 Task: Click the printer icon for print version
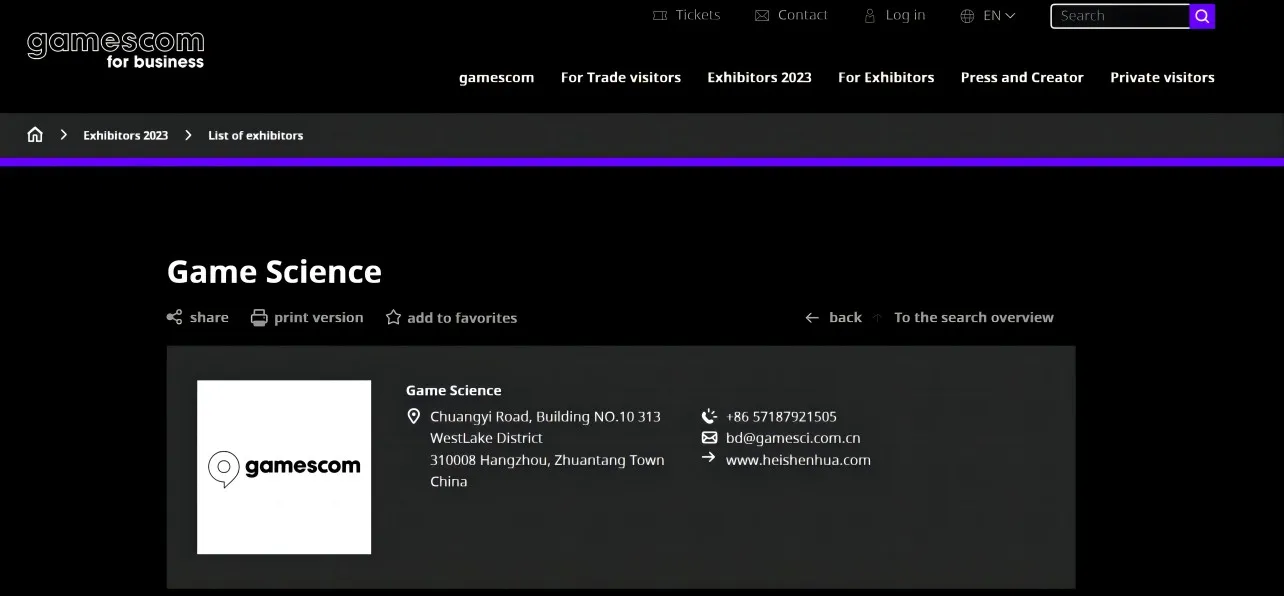tap(259, 317)
